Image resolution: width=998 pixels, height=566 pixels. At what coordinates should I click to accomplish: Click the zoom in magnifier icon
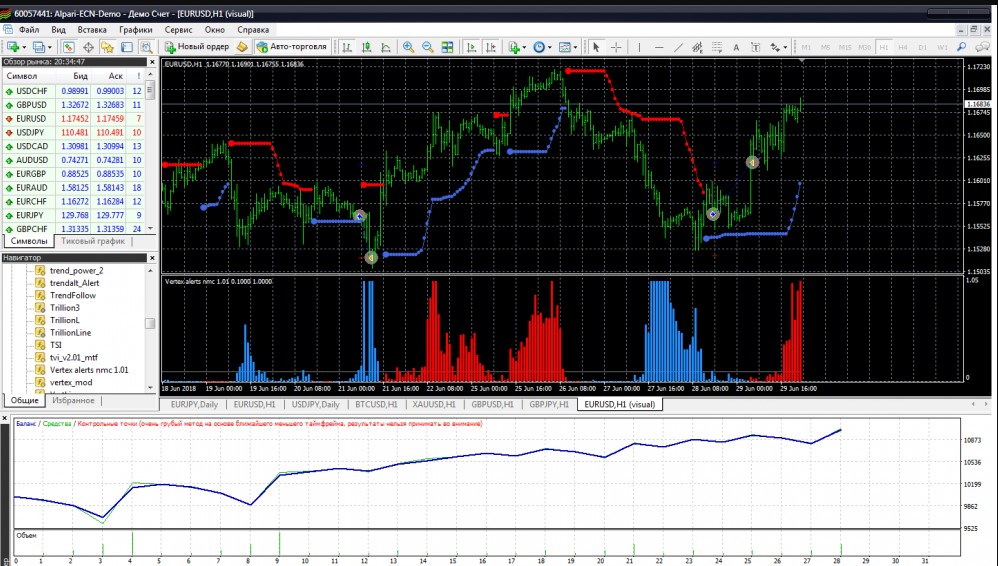(x=408, y=47)
